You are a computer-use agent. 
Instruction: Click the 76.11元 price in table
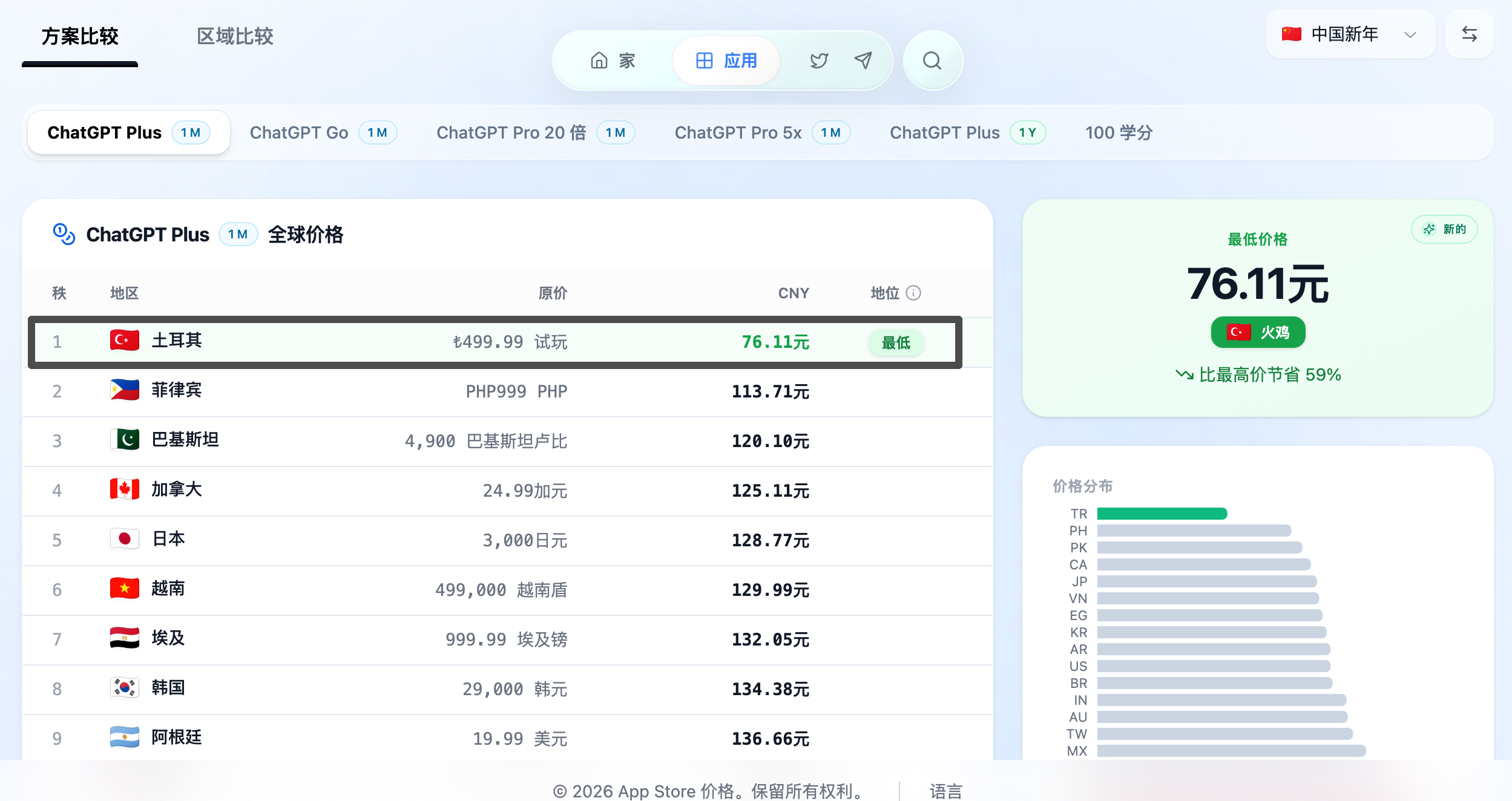775,342
